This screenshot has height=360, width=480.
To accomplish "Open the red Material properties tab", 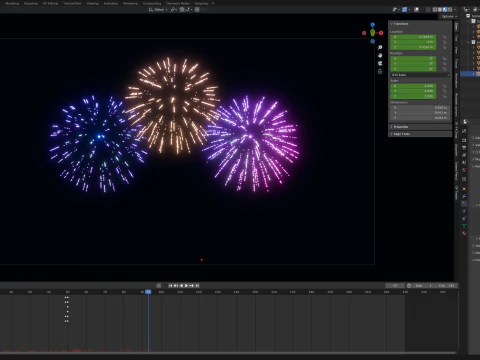I will pos(464,233).
